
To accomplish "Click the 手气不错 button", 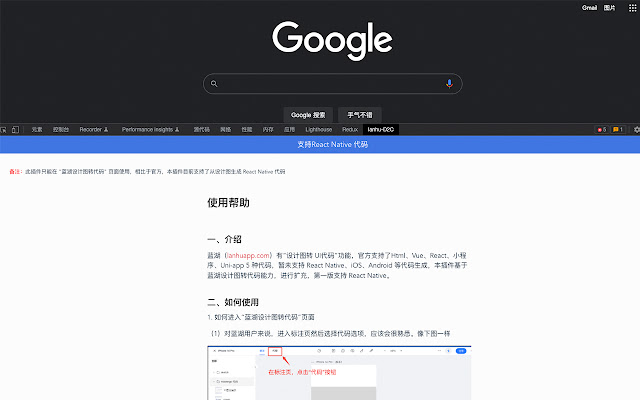I will (x=360, y=115).
